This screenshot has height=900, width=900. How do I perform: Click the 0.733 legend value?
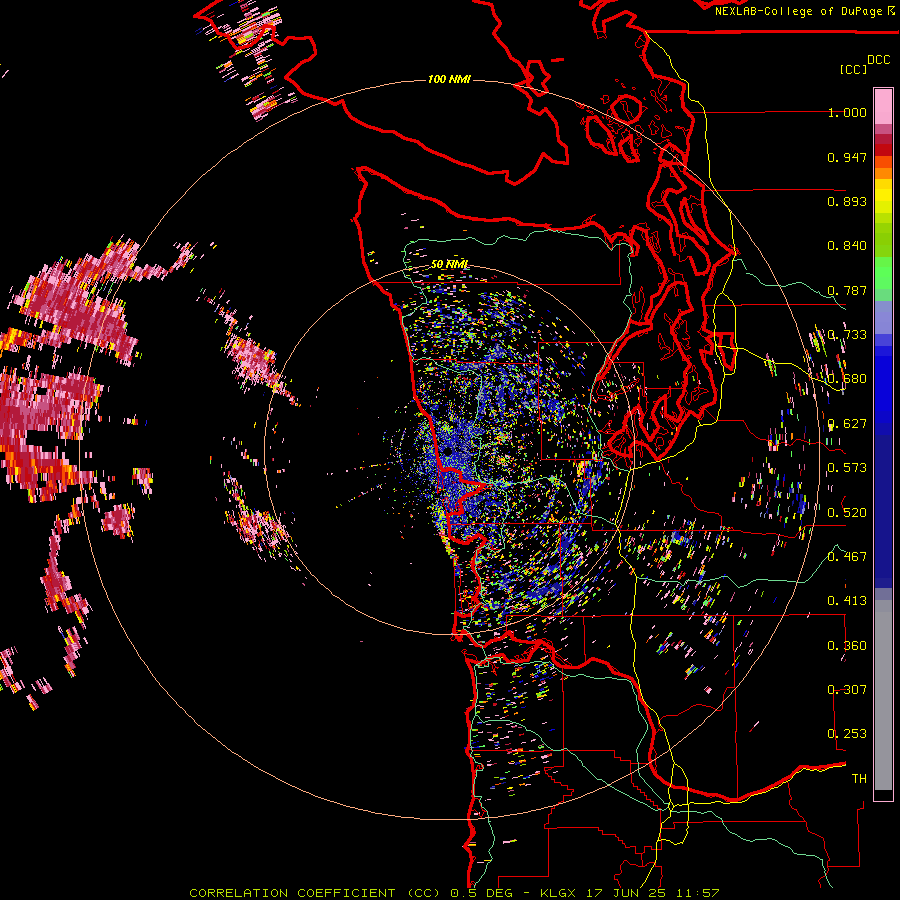pos(847,335)
